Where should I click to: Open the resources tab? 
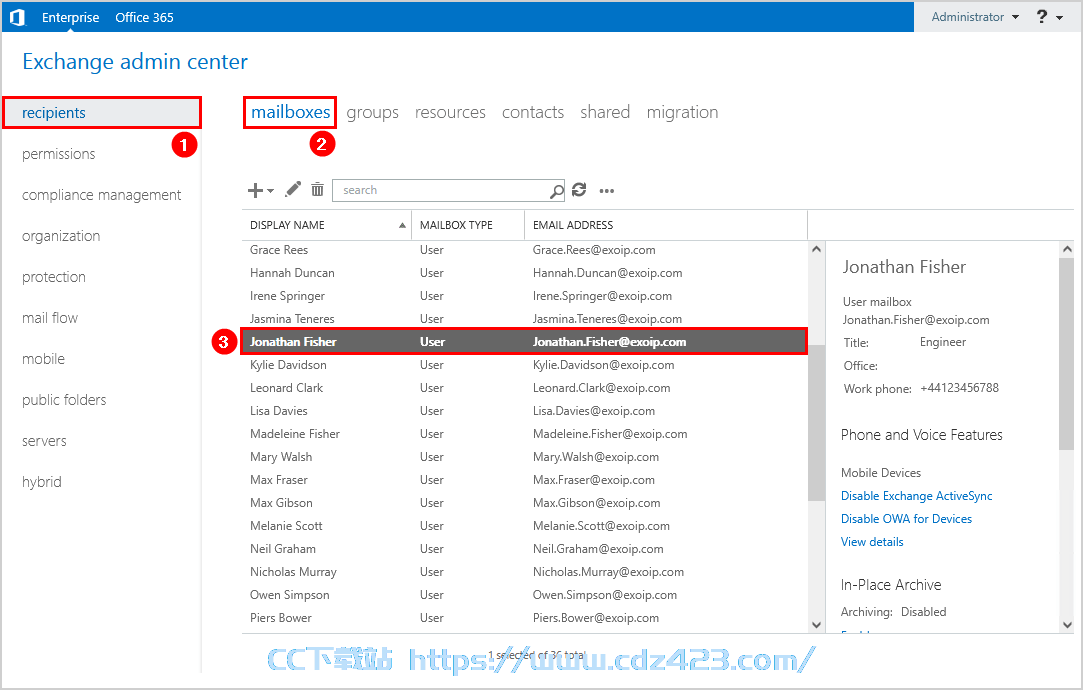click(x=450, y=112)
